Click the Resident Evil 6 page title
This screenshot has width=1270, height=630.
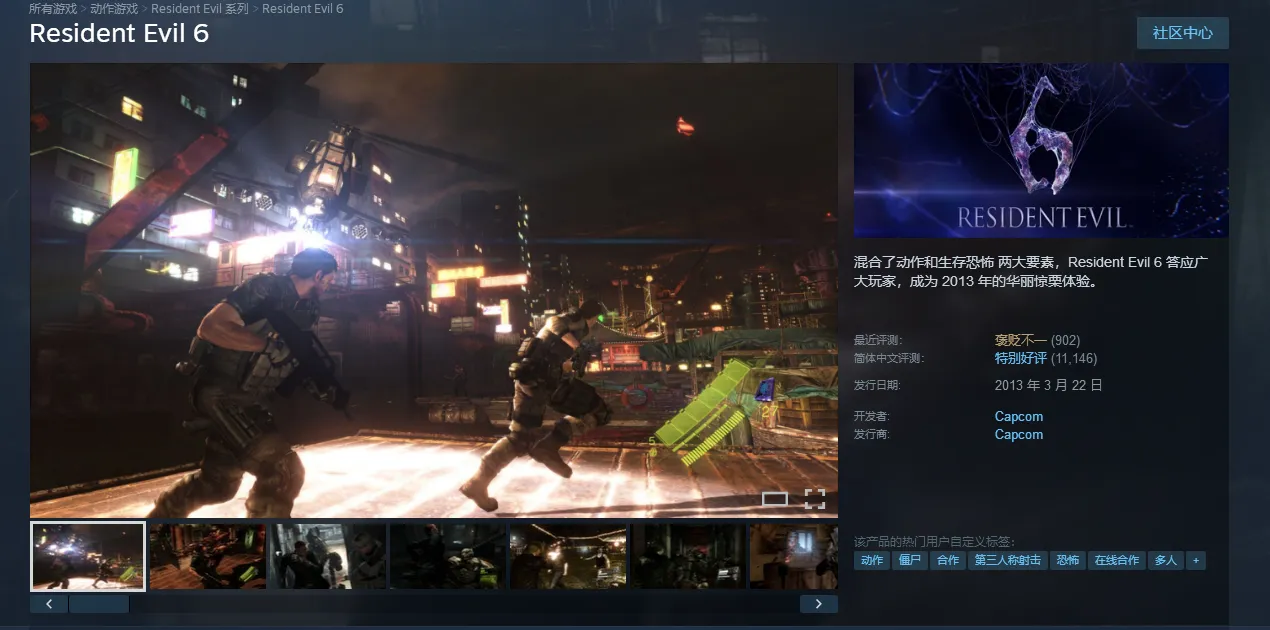pos(119,33)
